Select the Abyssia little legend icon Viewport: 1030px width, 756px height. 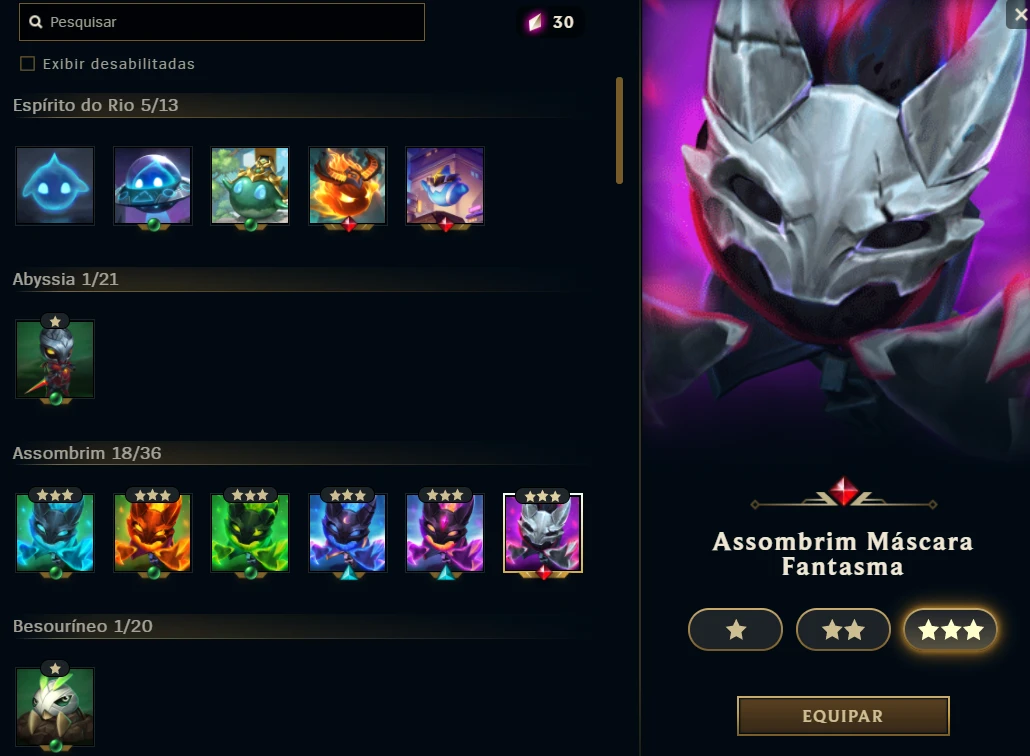pyautogui.click(x=55, y=359)
